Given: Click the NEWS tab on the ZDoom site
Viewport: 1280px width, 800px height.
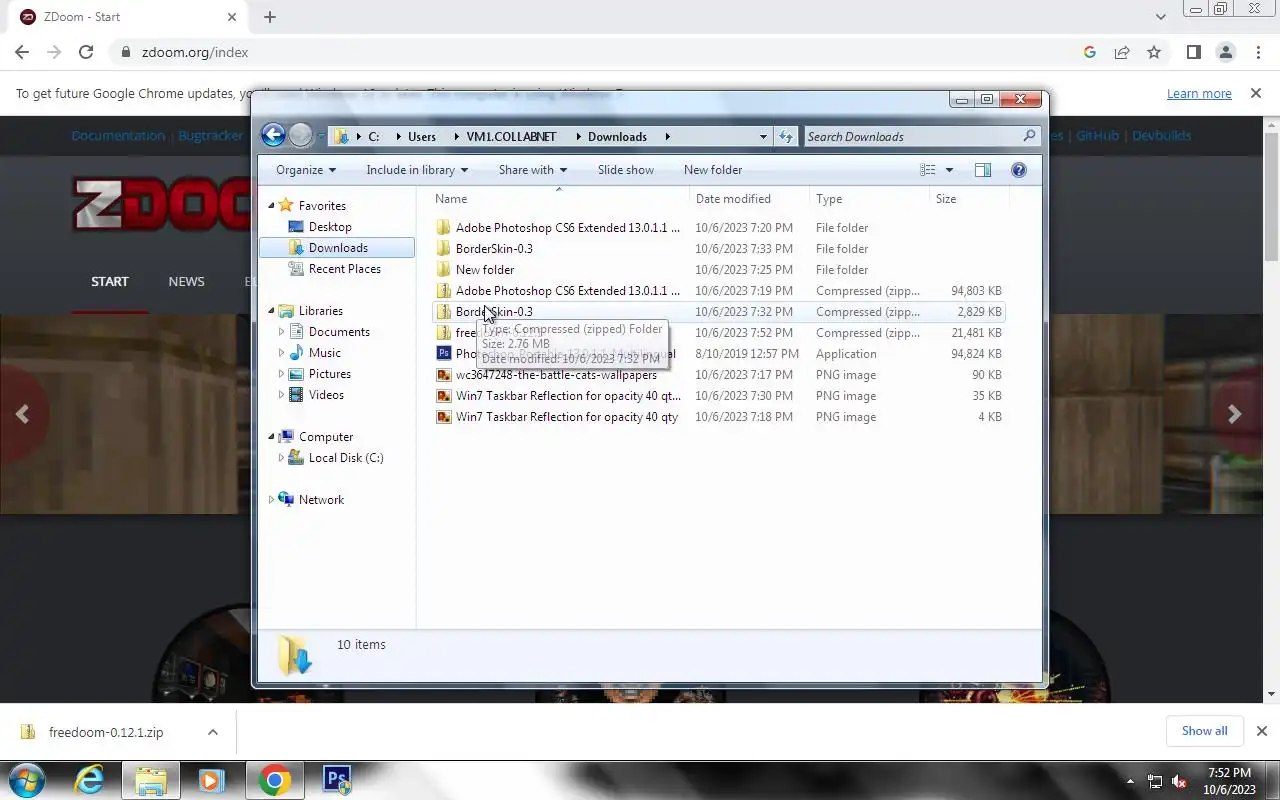Looking at the screenshot, I should click(186, 282).
